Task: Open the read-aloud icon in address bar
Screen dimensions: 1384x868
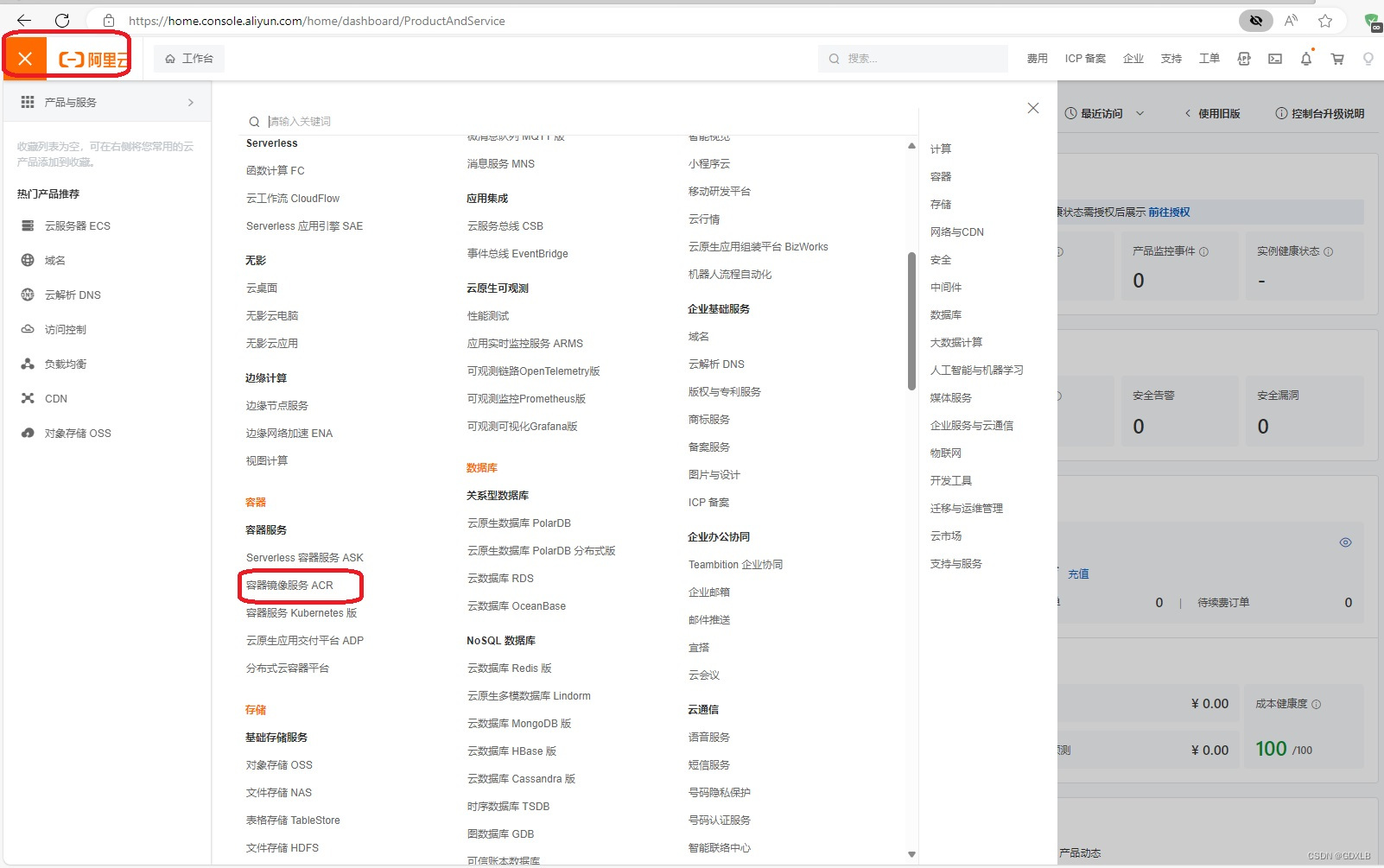Action: tap(1291, 21)
